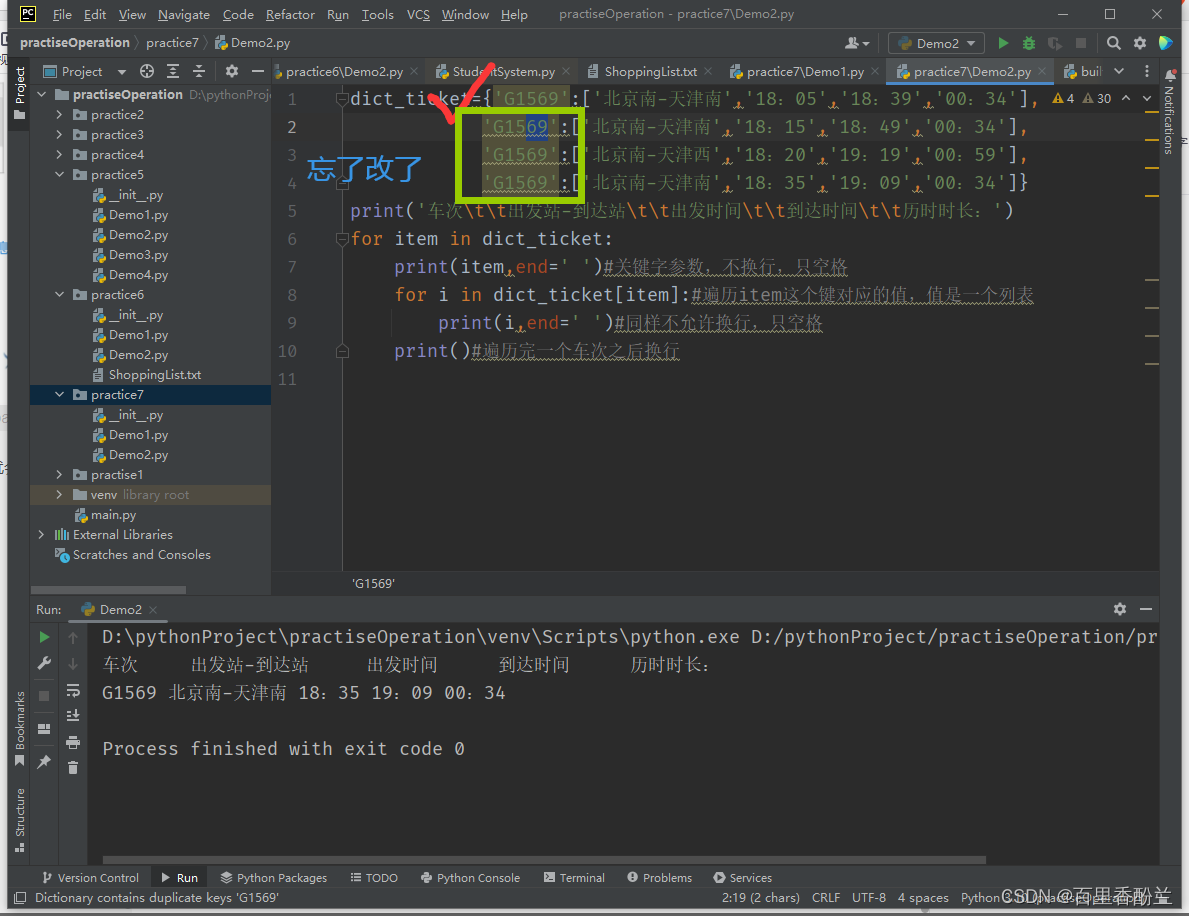Collapse practice5 folder
Screen dimensions: 1189x916
tap(59, 174)
